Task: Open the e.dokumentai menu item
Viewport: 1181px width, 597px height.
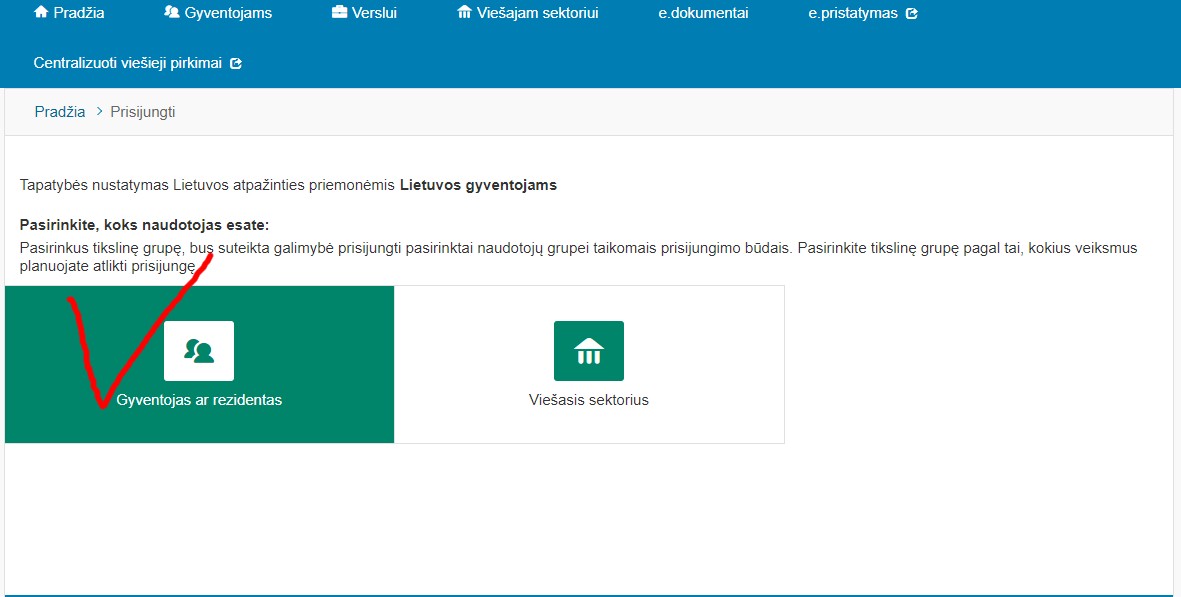Action: click(x=703, y=13)
